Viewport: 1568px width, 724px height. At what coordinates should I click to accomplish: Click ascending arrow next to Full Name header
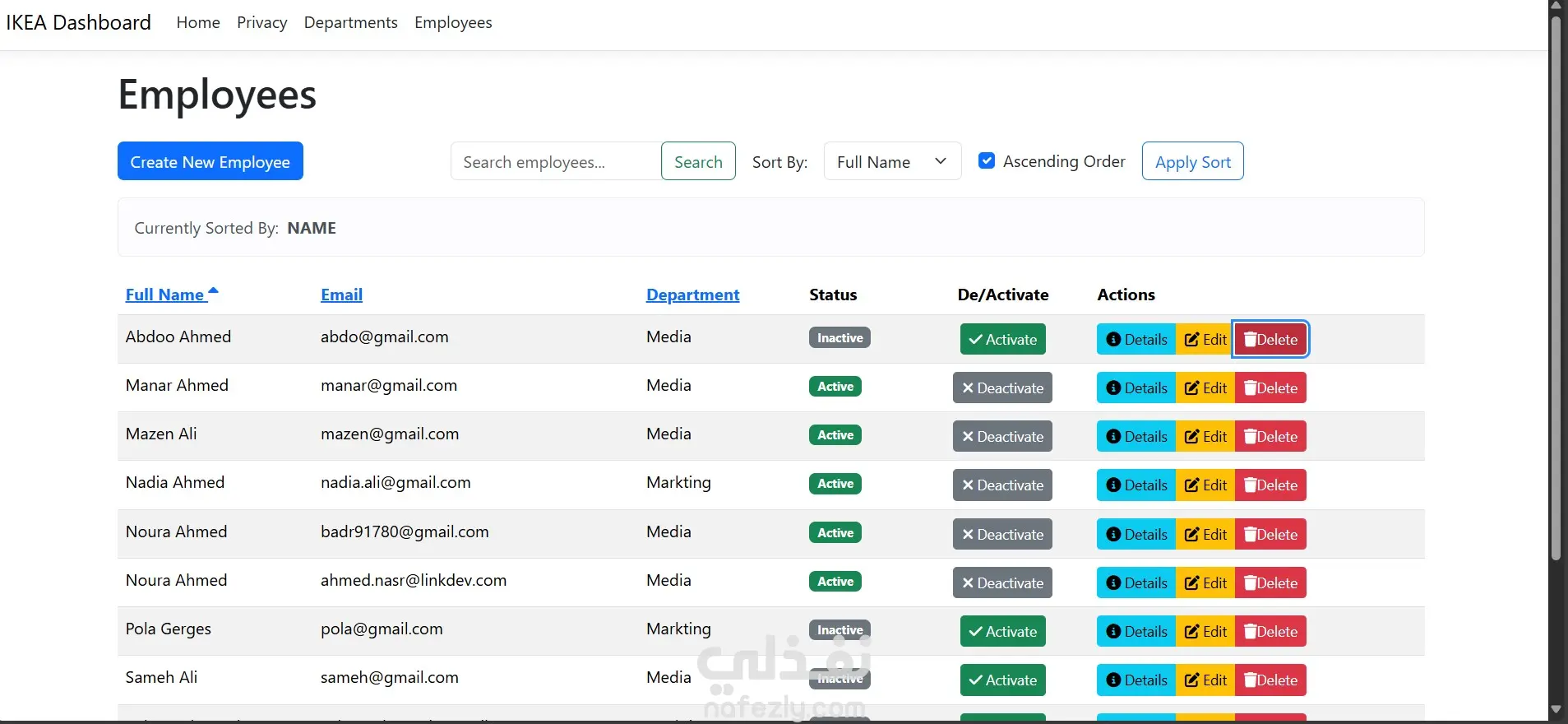pos(213,290)
